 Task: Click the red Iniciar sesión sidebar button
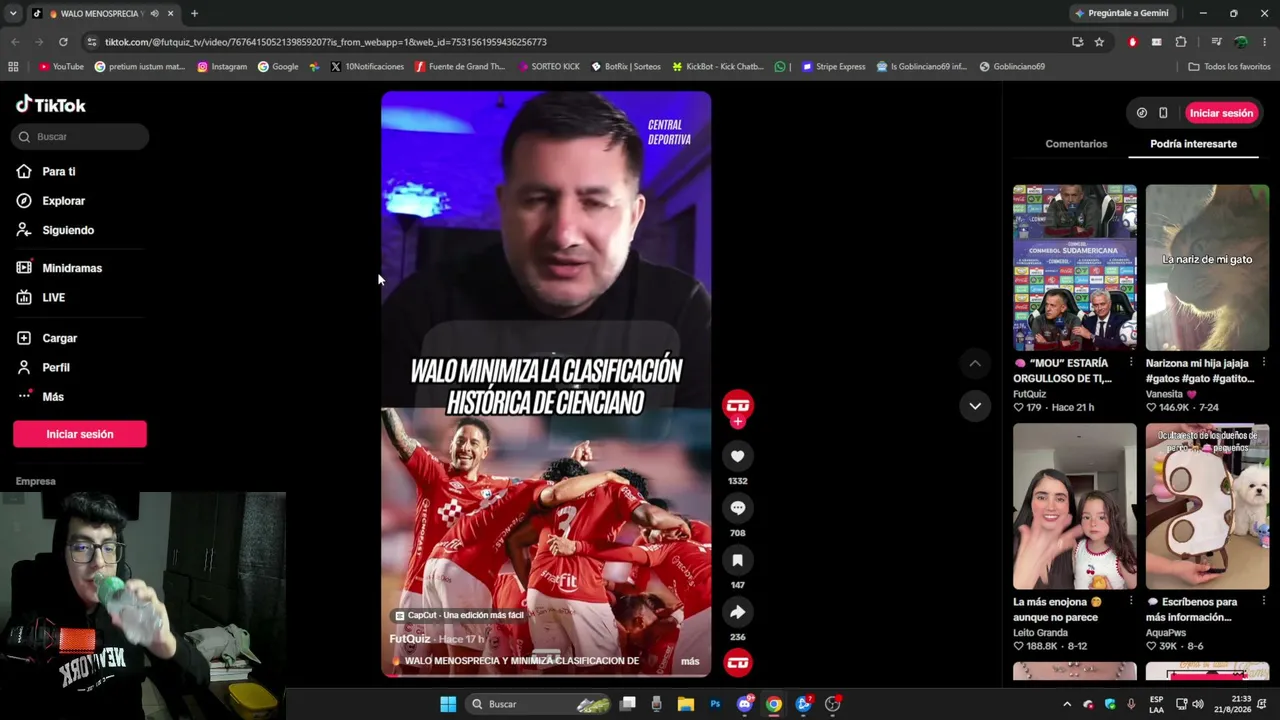click(80, 434)
